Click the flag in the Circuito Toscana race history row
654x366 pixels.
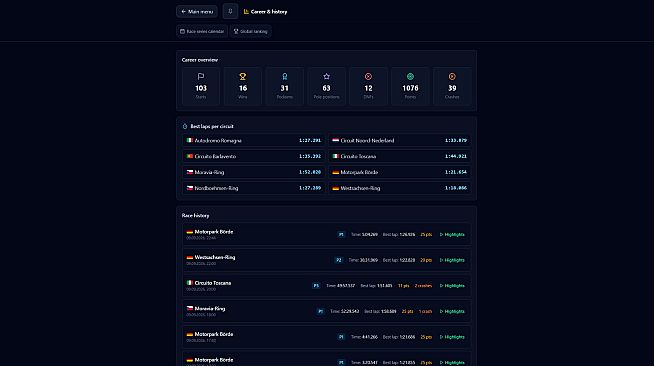click(190, 283)
